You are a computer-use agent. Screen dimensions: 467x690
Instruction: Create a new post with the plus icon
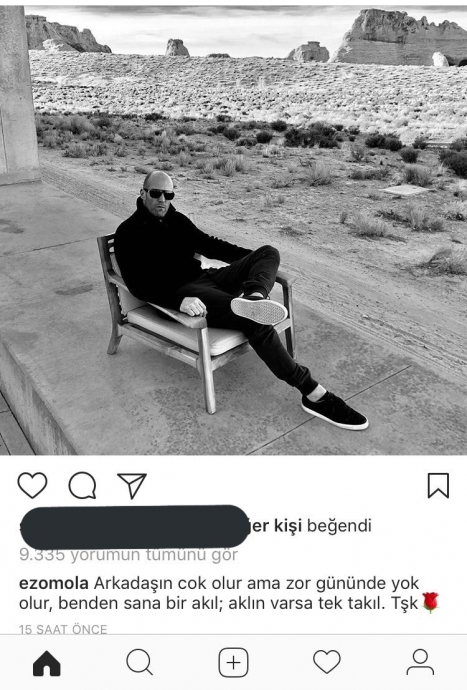pos(233,662)
